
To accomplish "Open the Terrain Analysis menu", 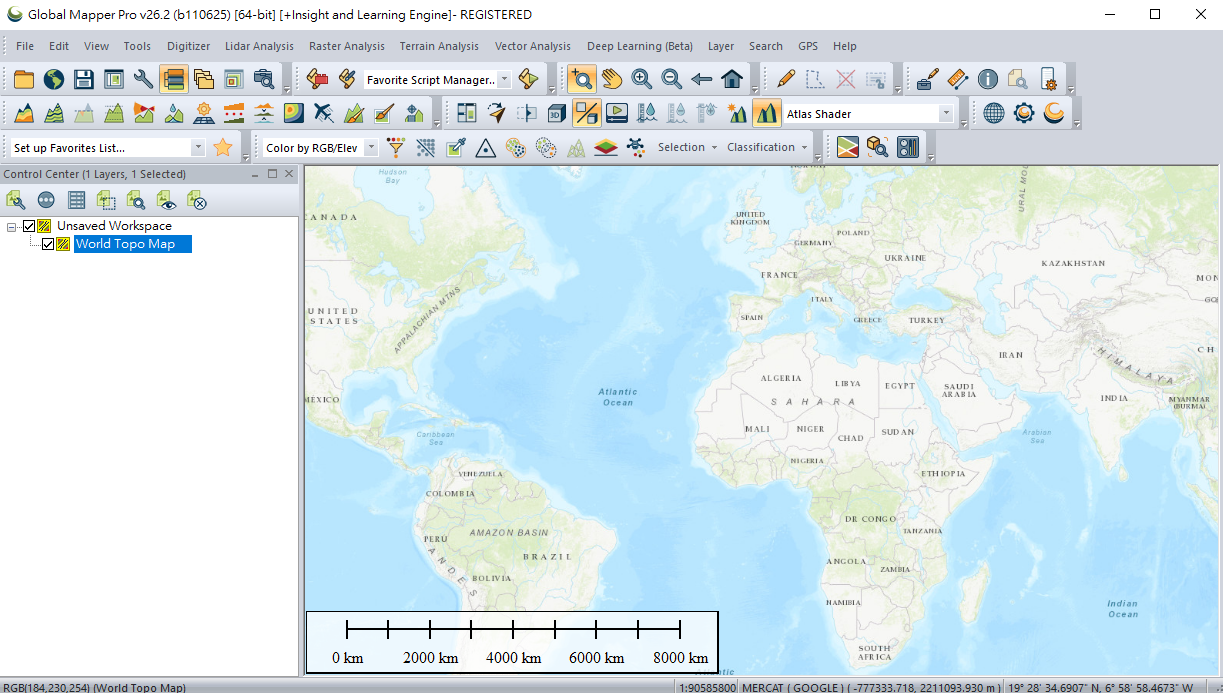I will [x=438, y=46].
